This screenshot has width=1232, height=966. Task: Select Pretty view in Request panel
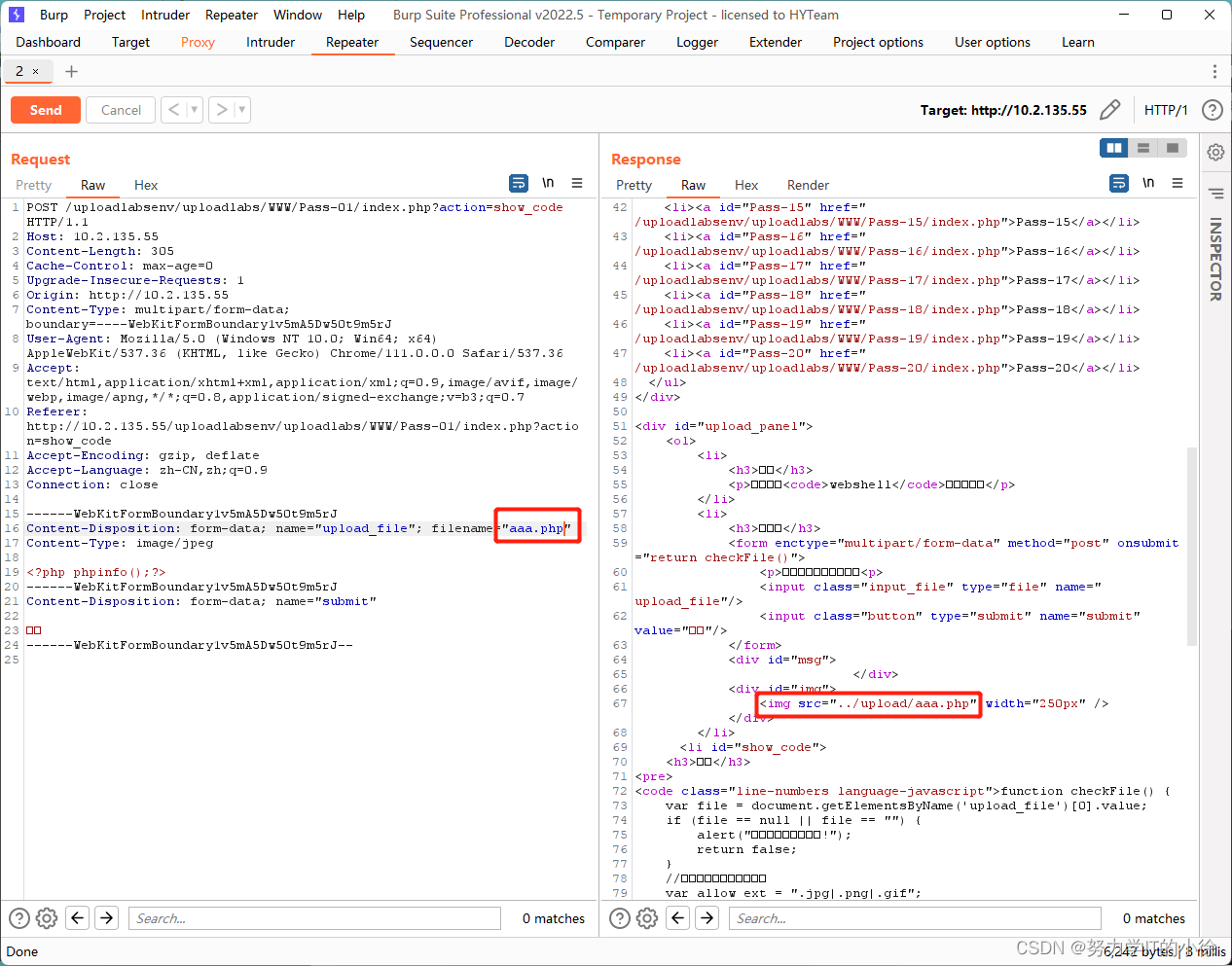click(33, 185)
